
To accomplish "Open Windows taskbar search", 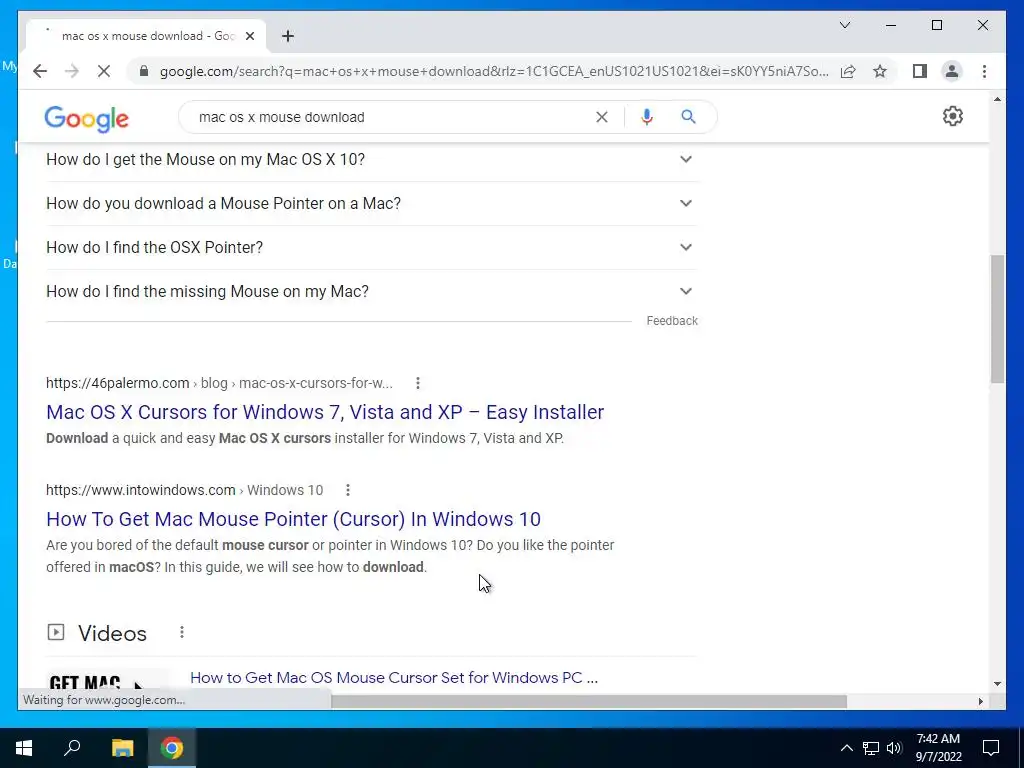I will (x=72, y=748).
